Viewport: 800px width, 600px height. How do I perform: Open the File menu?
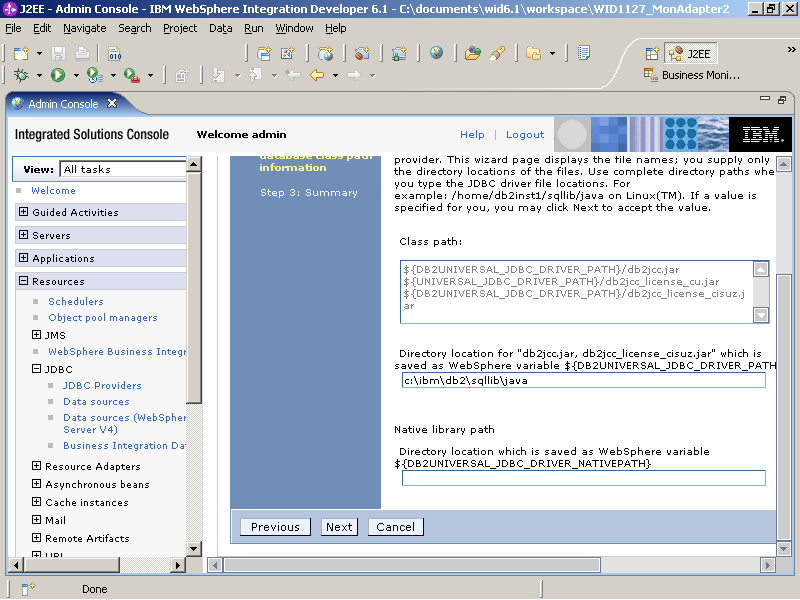(13, 28)
